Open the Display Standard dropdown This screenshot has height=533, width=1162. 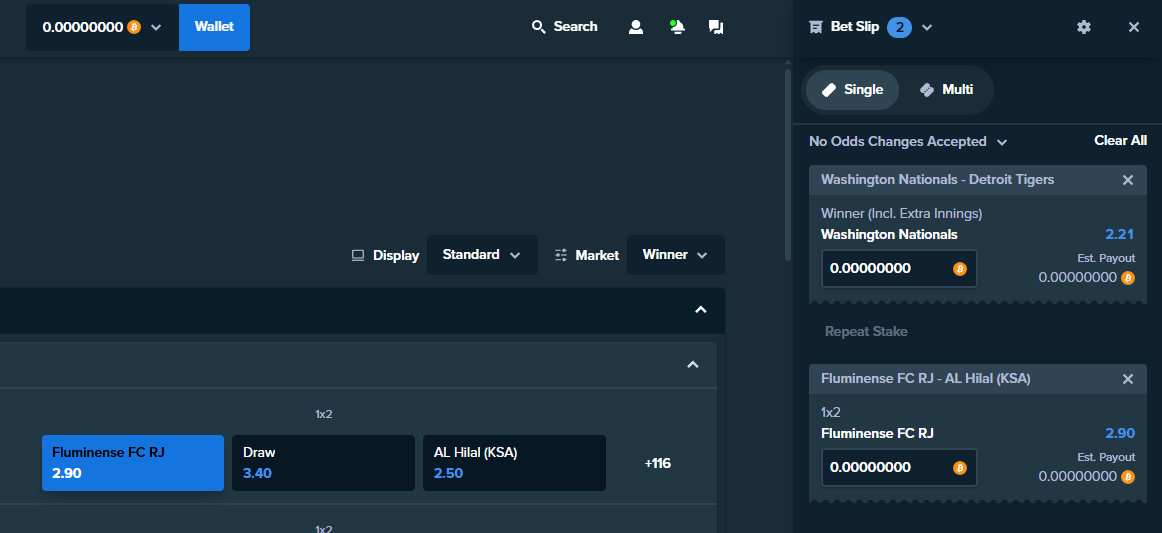point(482,255)
